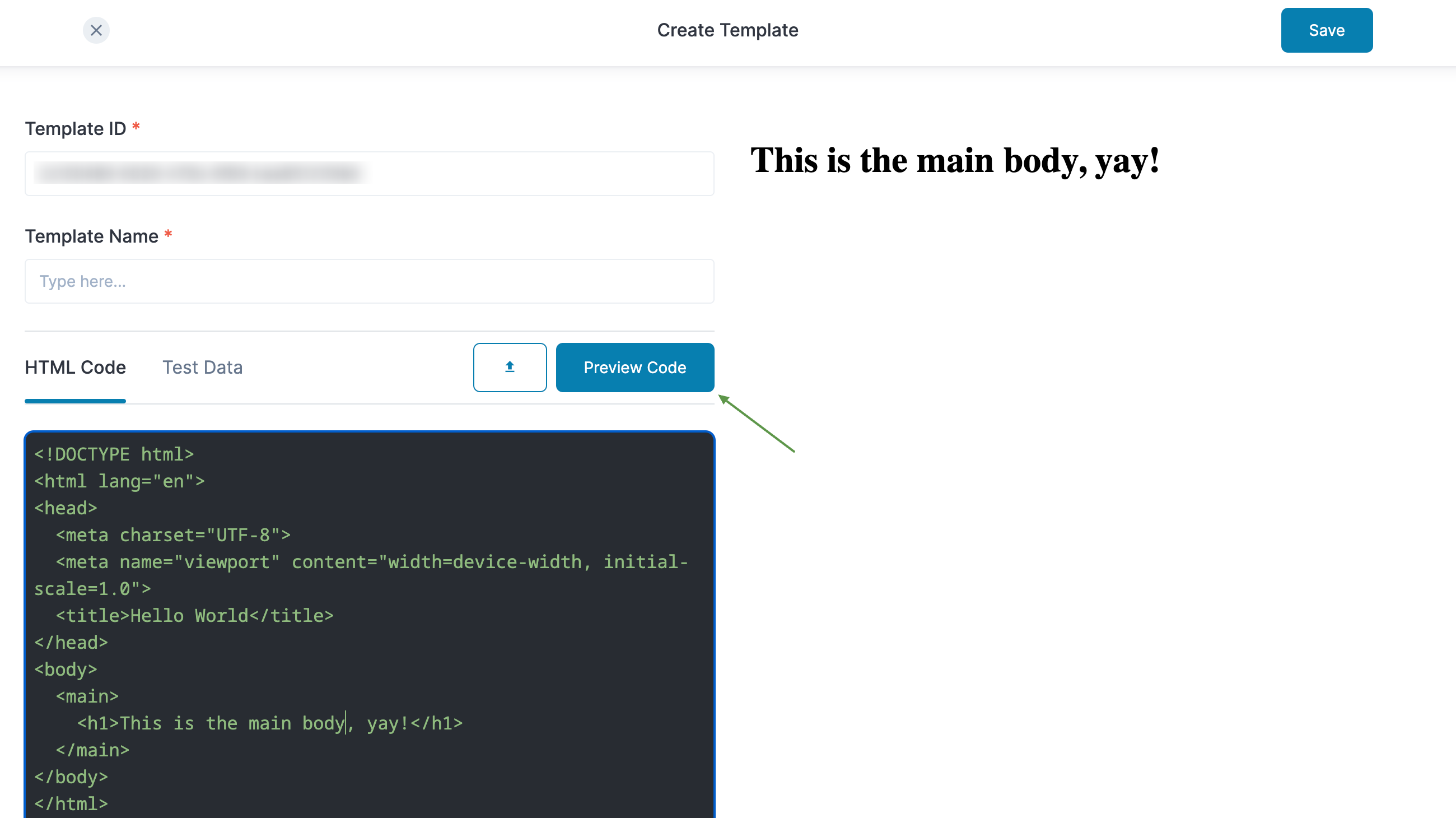Close the Create Template dialog

(96, 30)
